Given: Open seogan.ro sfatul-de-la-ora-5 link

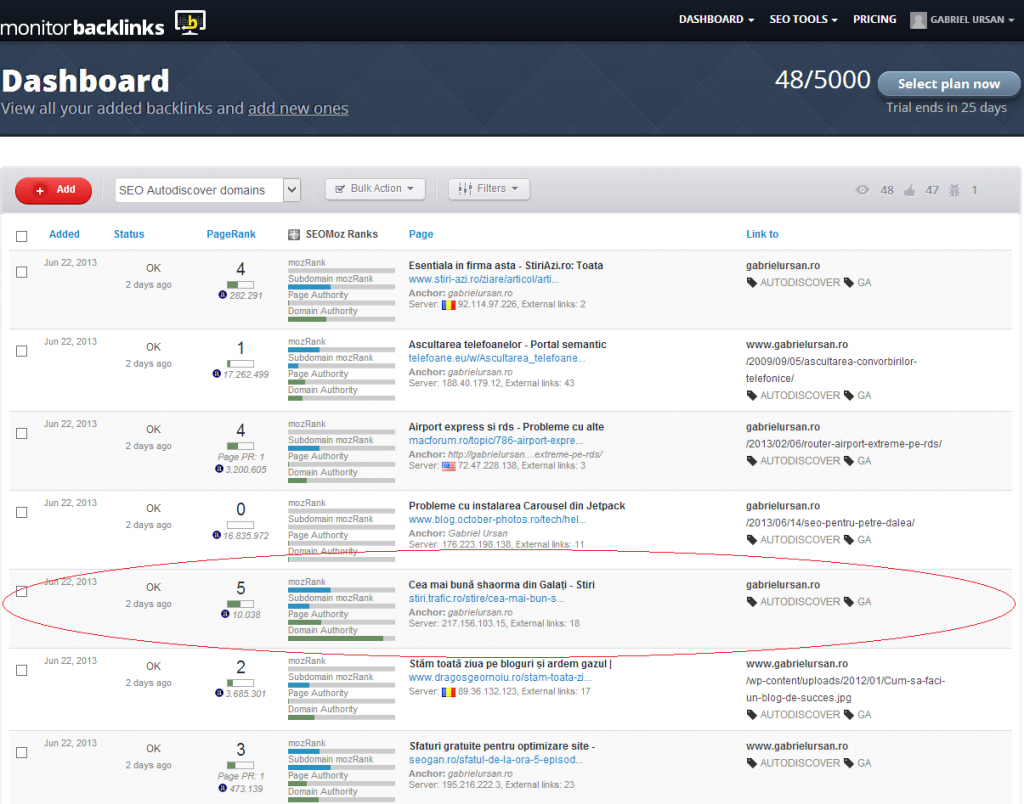Looking at the screenshot, I should (x=496, y=760).
